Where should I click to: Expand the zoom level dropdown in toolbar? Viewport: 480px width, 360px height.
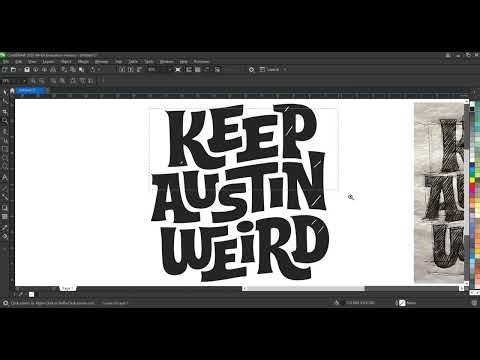click(170, 69)
